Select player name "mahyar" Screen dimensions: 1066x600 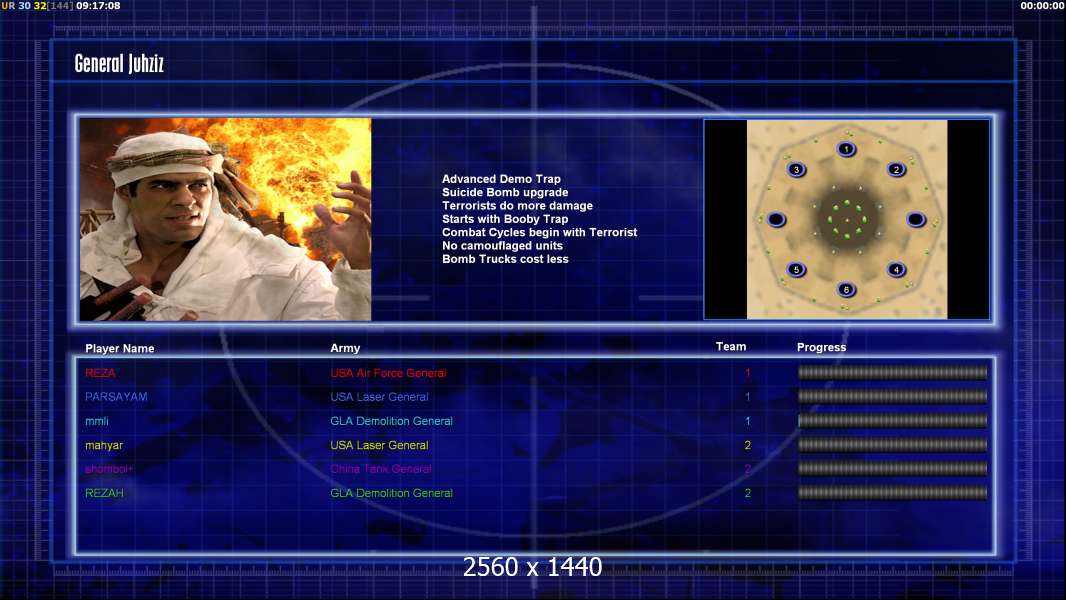click(104, 446)
